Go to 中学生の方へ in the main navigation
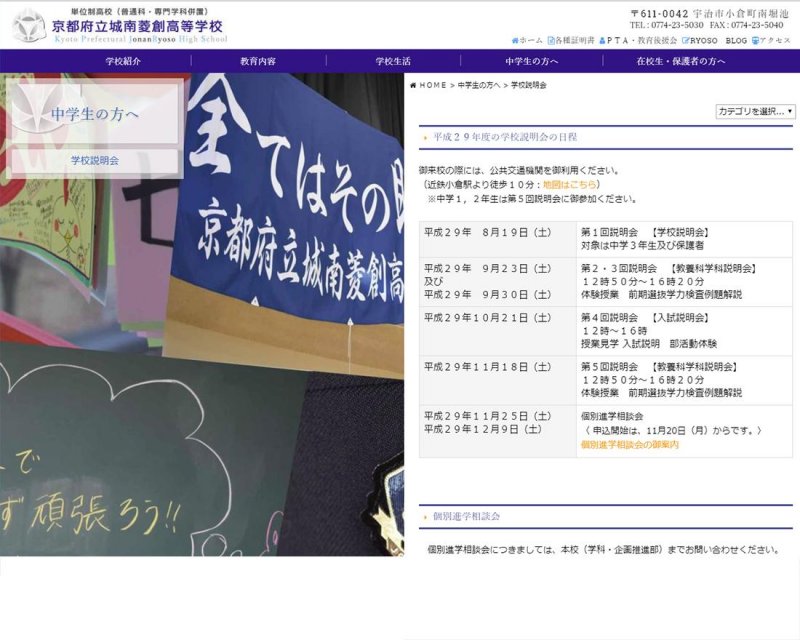The width and height of the screenshot is (800, 640). [x=531, y=61]
